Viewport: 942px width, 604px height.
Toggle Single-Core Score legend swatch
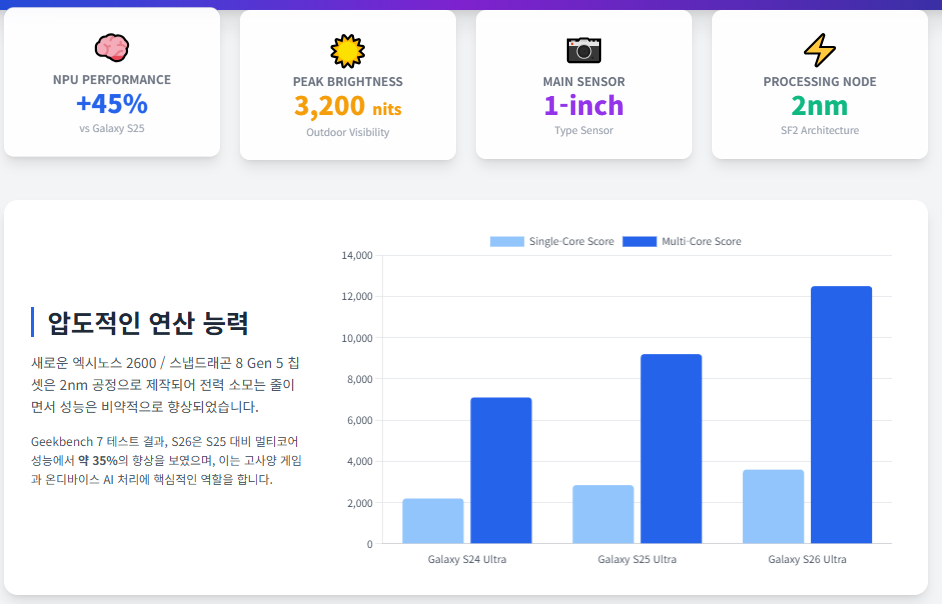pos(507,242)
